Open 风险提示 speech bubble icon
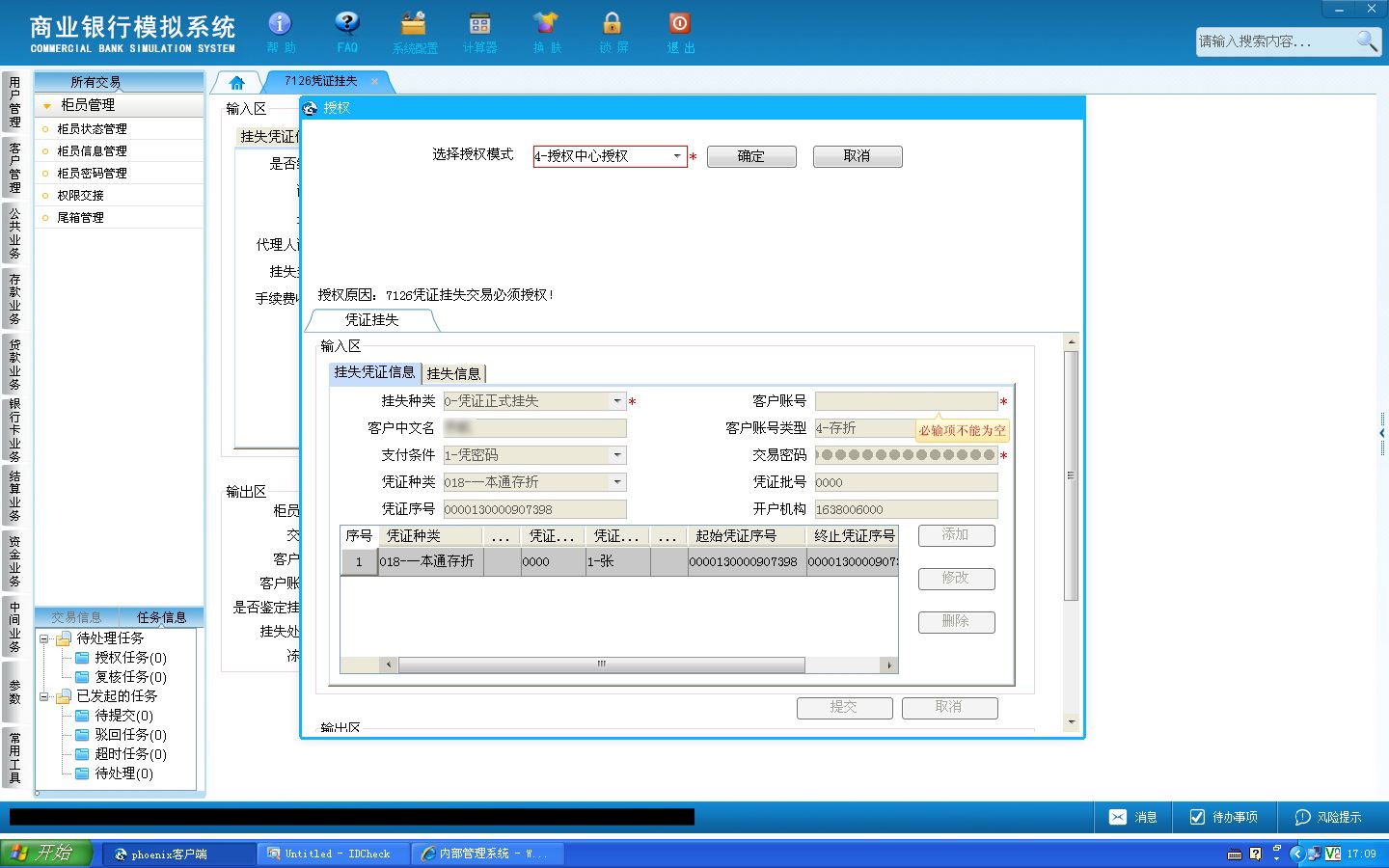 click(1302, 817)
